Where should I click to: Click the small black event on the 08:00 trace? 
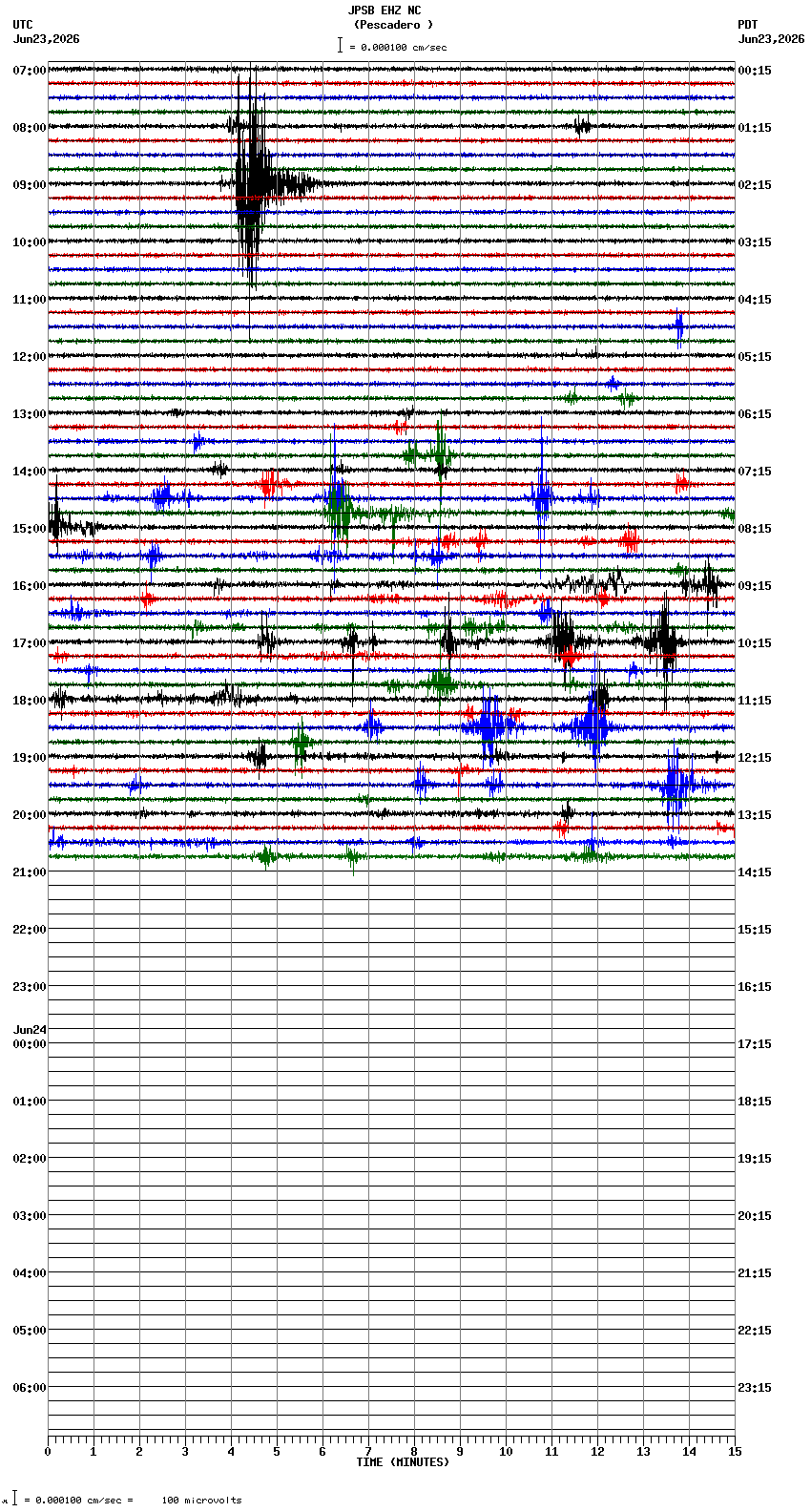(582, 126)
